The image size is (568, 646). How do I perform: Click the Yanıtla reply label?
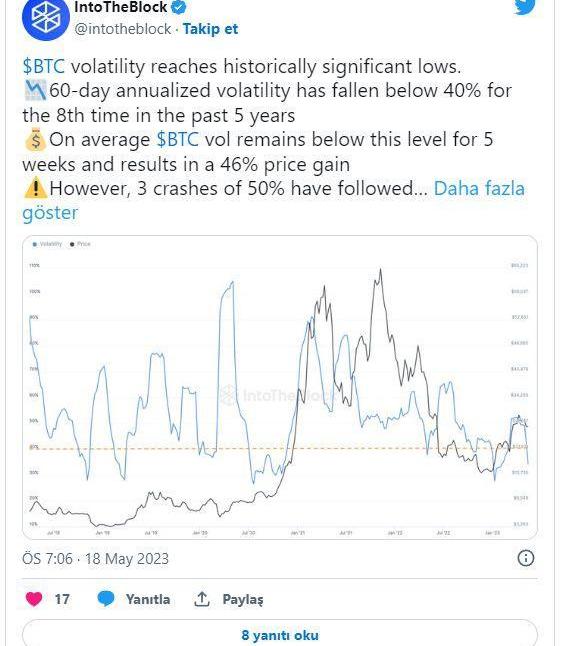[148, 599]
